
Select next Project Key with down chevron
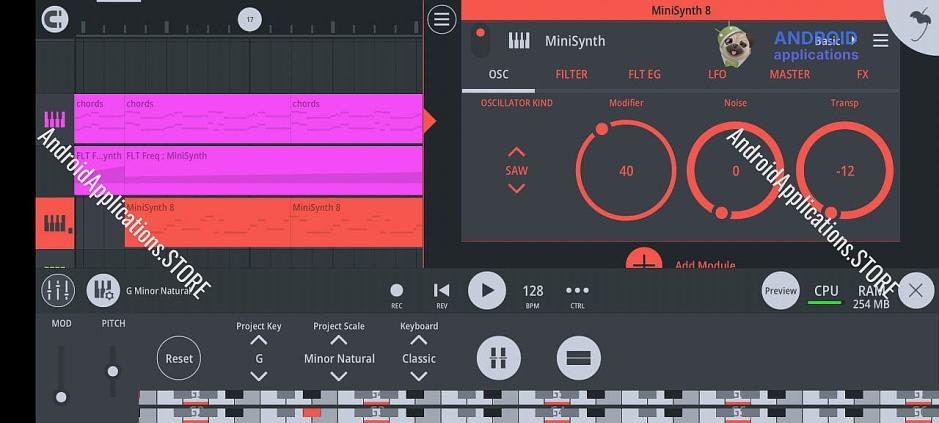tap(259, 376)
